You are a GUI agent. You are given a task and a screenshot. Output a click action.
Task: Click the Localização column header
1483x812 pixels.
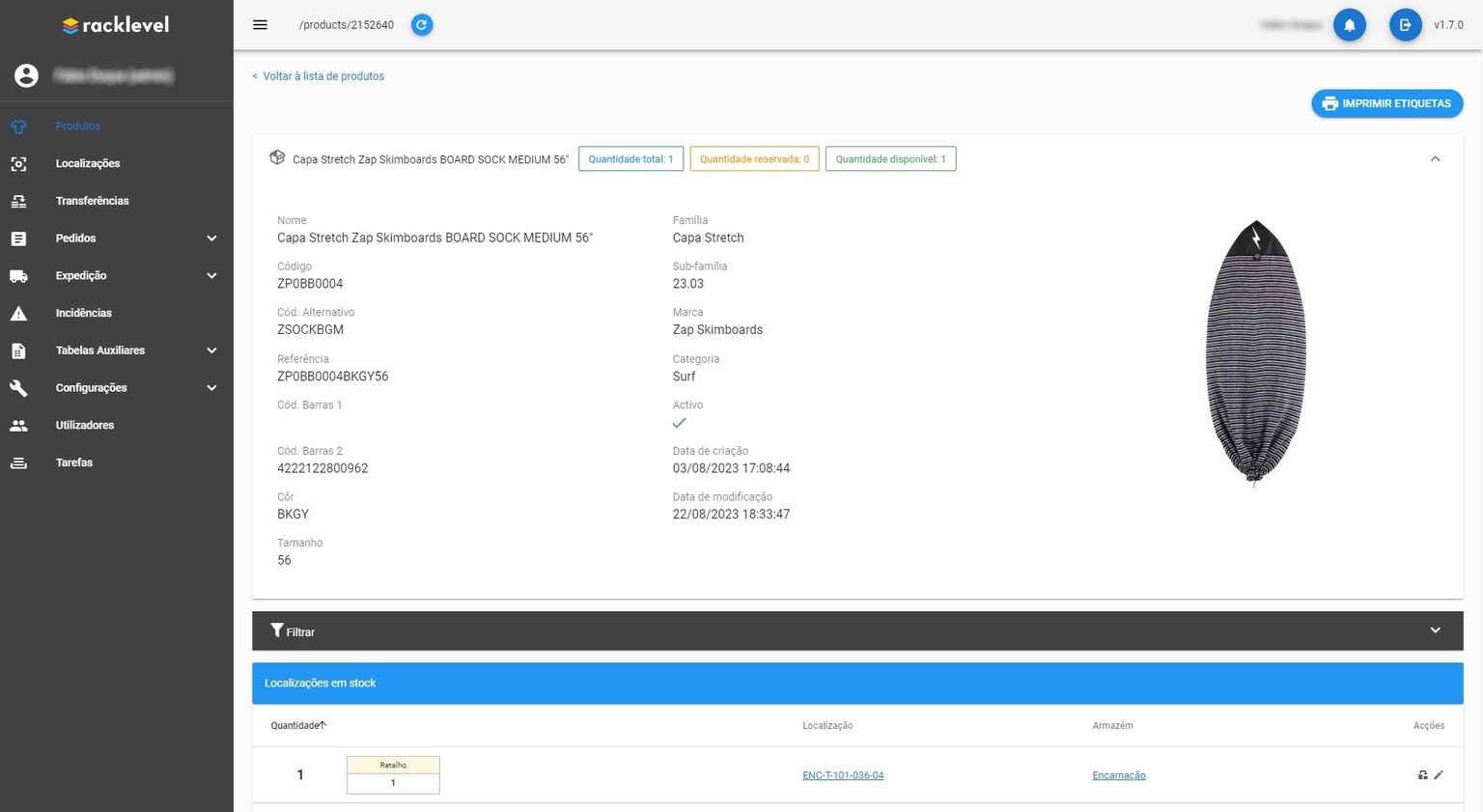(x=827, y=725)
